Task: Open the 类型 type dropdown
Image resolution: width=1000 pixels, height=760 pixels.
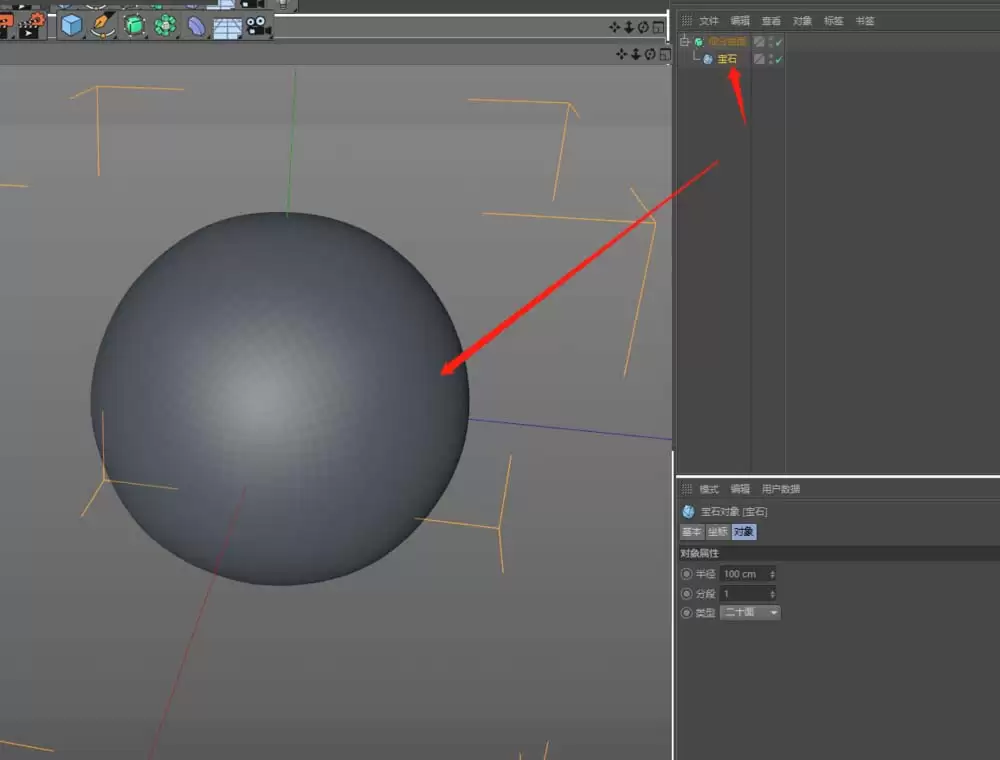Action: click(750, 612)
